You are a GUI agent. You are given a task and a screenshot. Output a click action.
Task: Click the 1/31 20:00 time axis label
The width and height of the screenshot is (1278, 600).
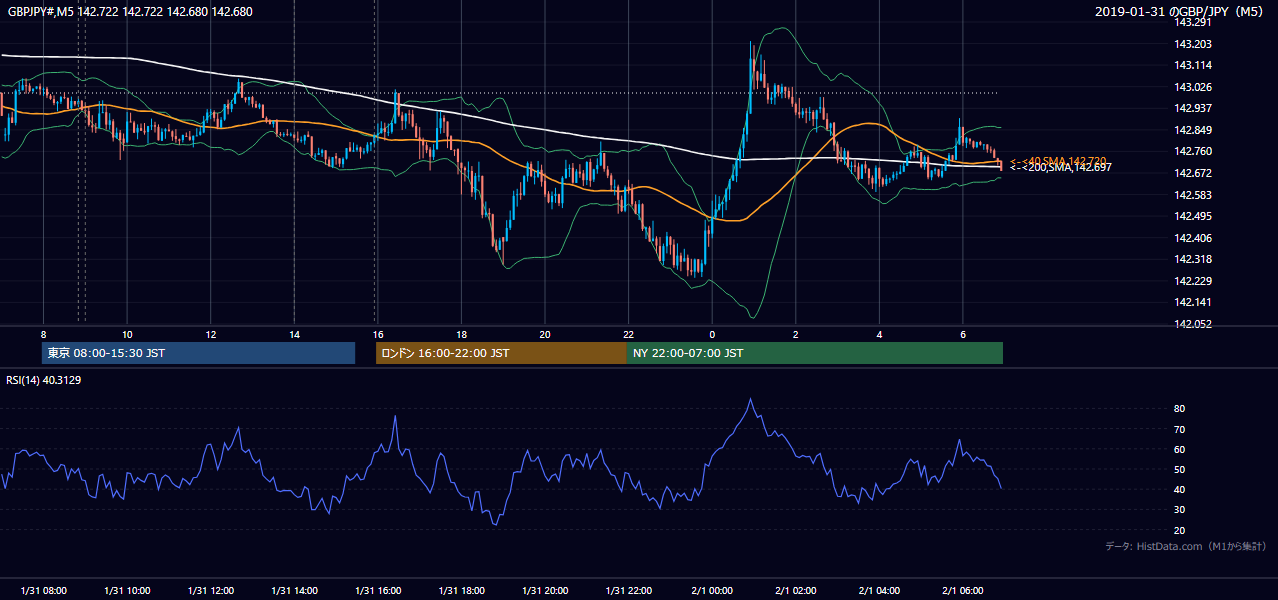click(544, 591)
